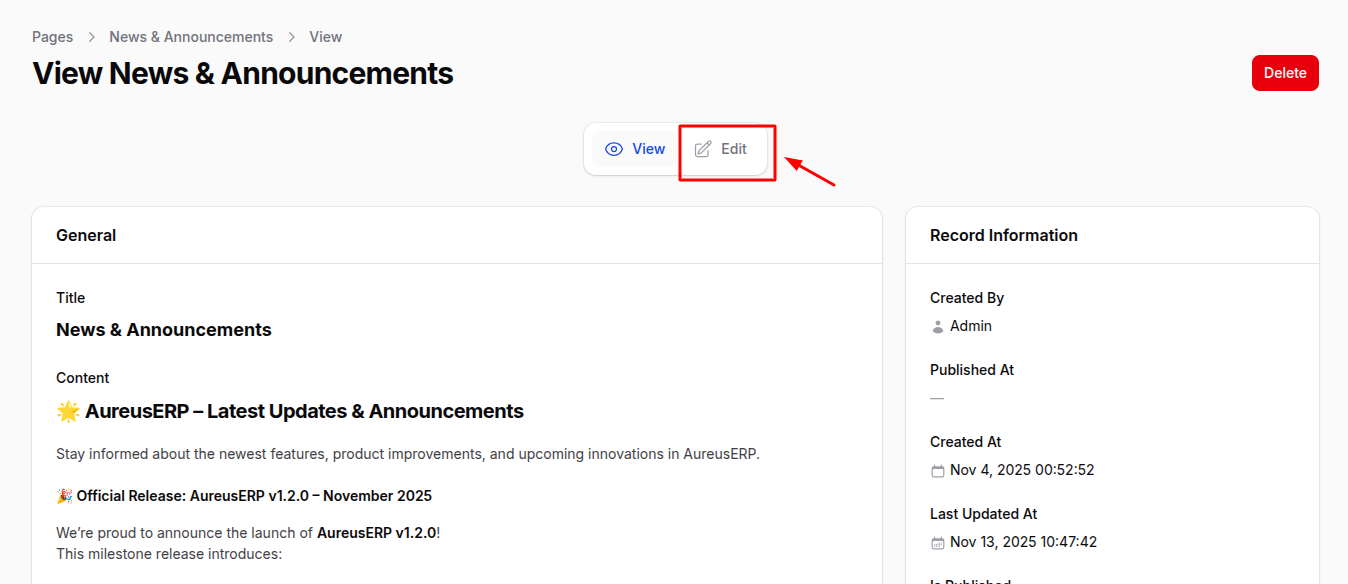The height and width of the screenshot is (584, 1348).
Task: Click the Created At timestamp text
Action: pyautogui.click(x=1022, y=470)
